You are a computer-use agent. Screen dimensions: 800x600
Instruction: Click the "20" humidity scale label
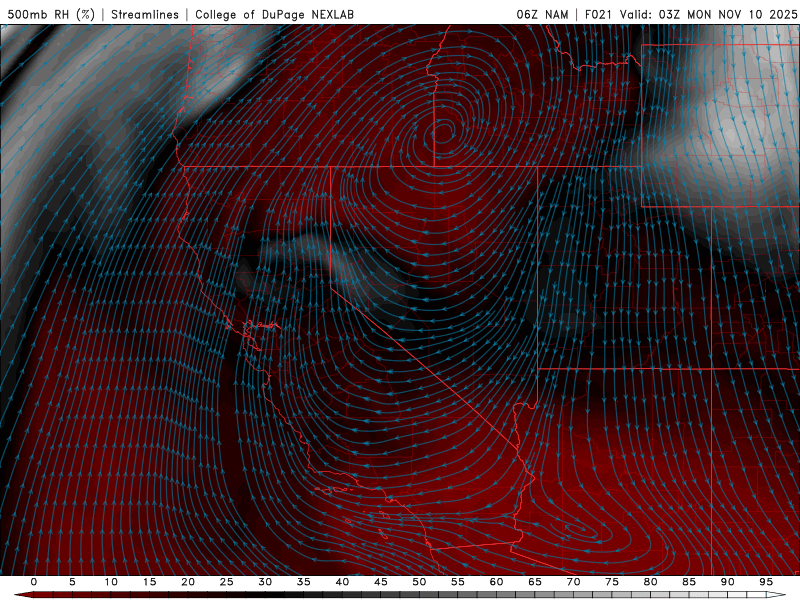[188, 582]
